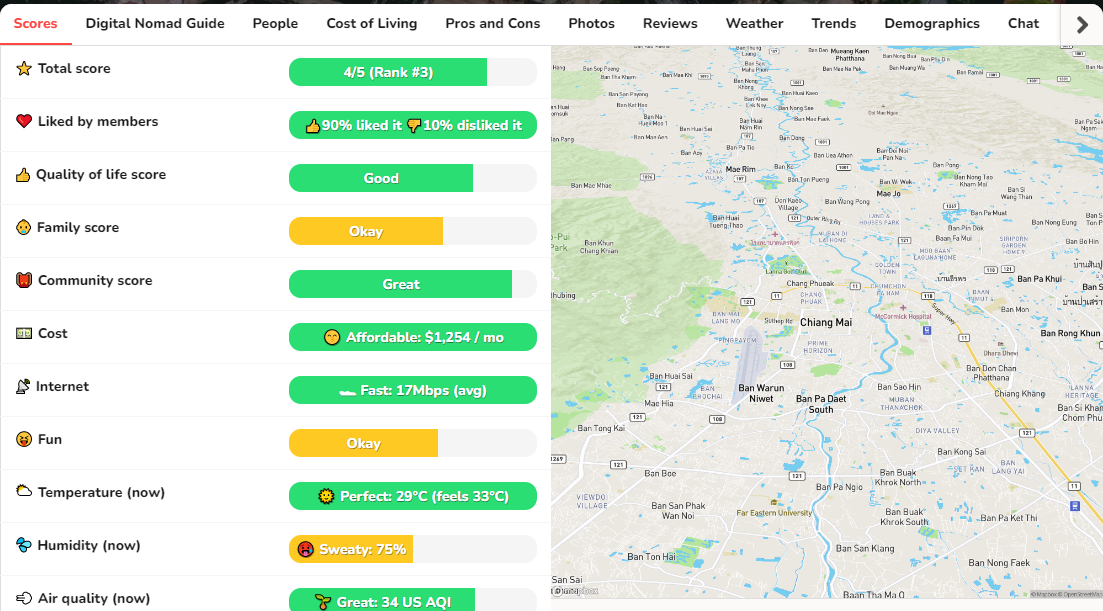
Task: Click the Quality of life score label
Action: point(101,174)
